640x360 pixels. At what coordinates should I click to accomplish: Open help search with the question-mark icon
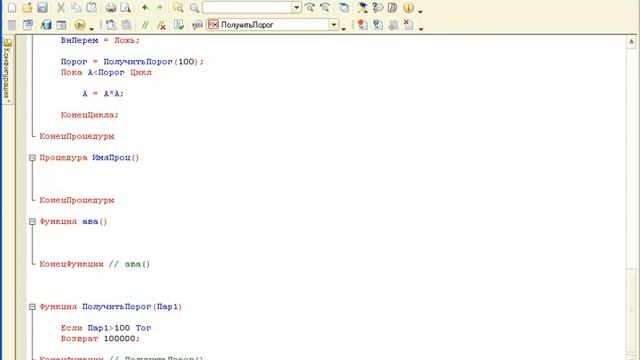[x=378, y=7]
